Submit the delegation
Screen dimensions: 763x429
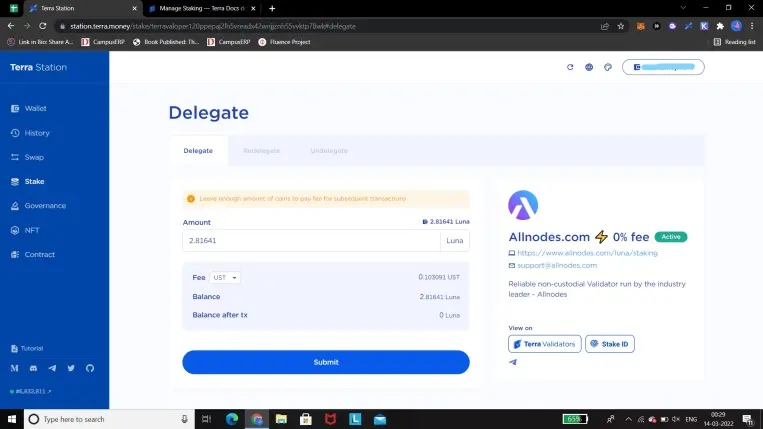click(326, 362)
